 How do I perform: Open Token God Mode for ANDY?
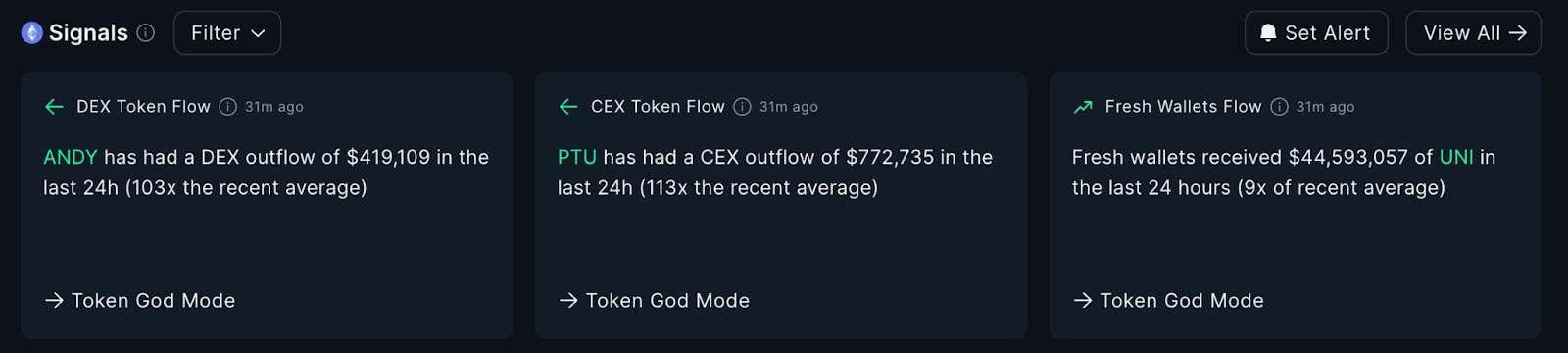coord(140,301)
